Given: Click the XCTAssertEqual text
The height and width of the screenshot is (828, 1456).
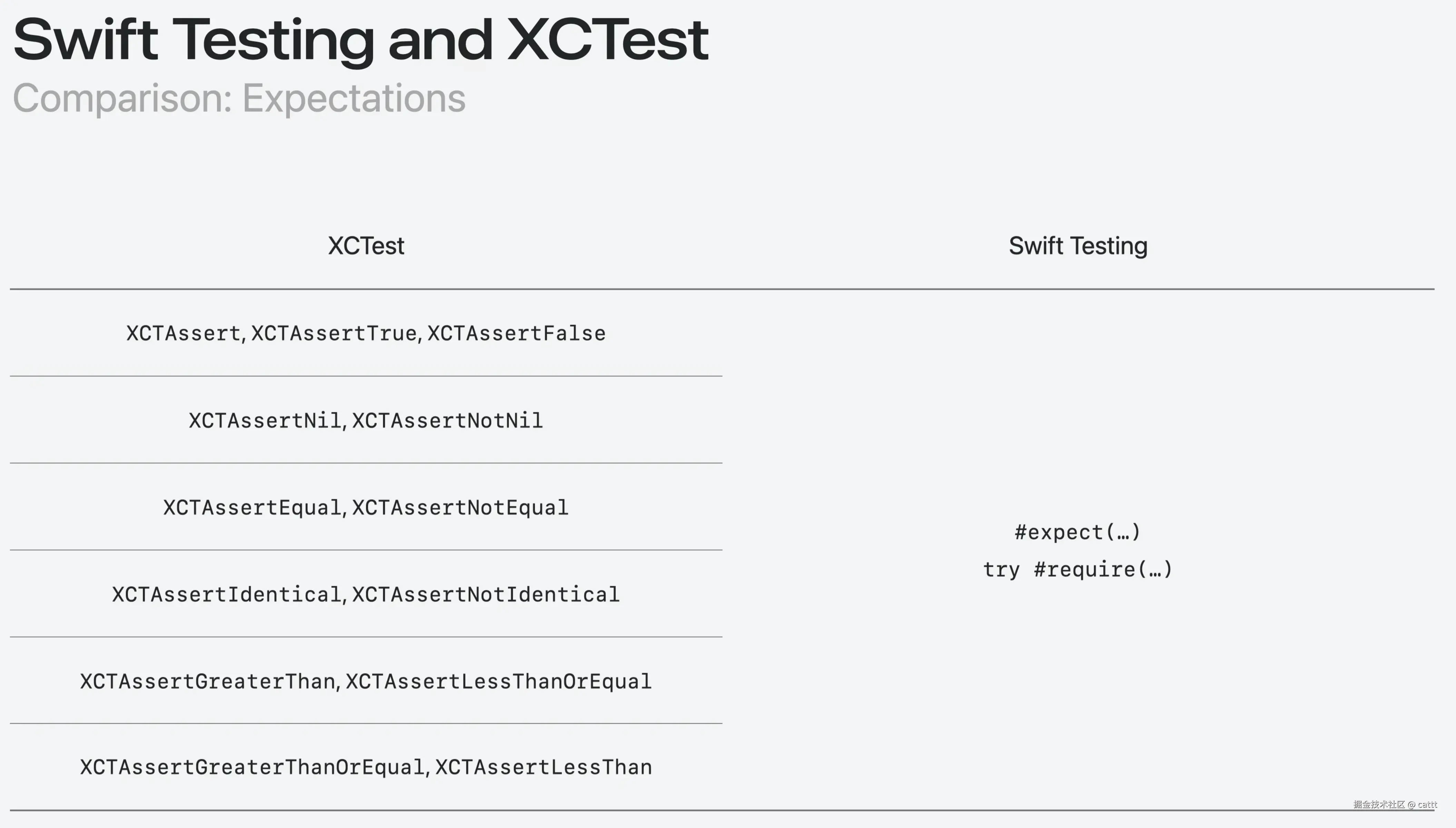Looking at the screenshot, I should tap(252, 508).
